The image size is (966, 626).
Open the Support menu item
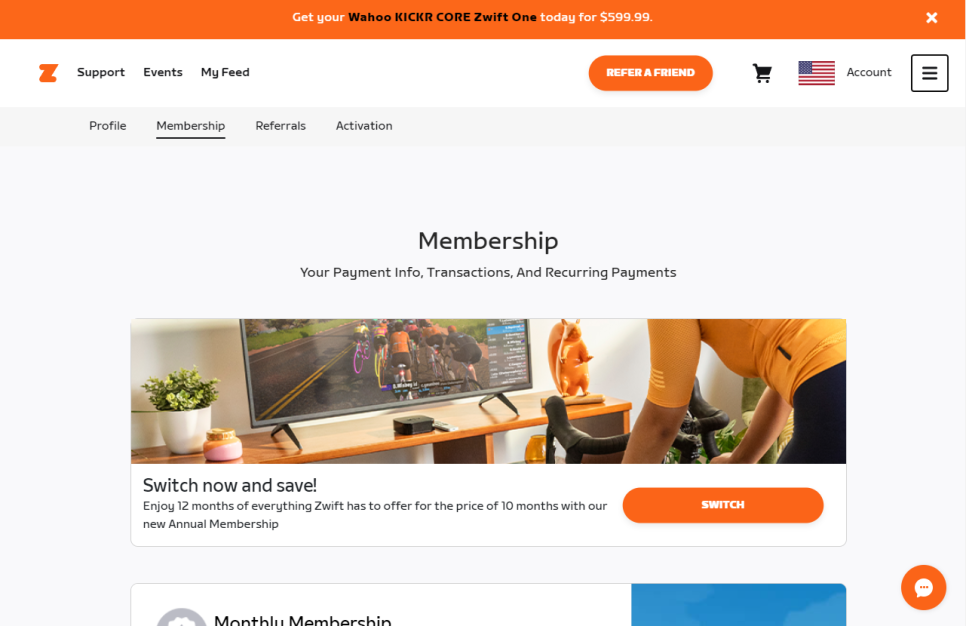click(x=101, y=72)
